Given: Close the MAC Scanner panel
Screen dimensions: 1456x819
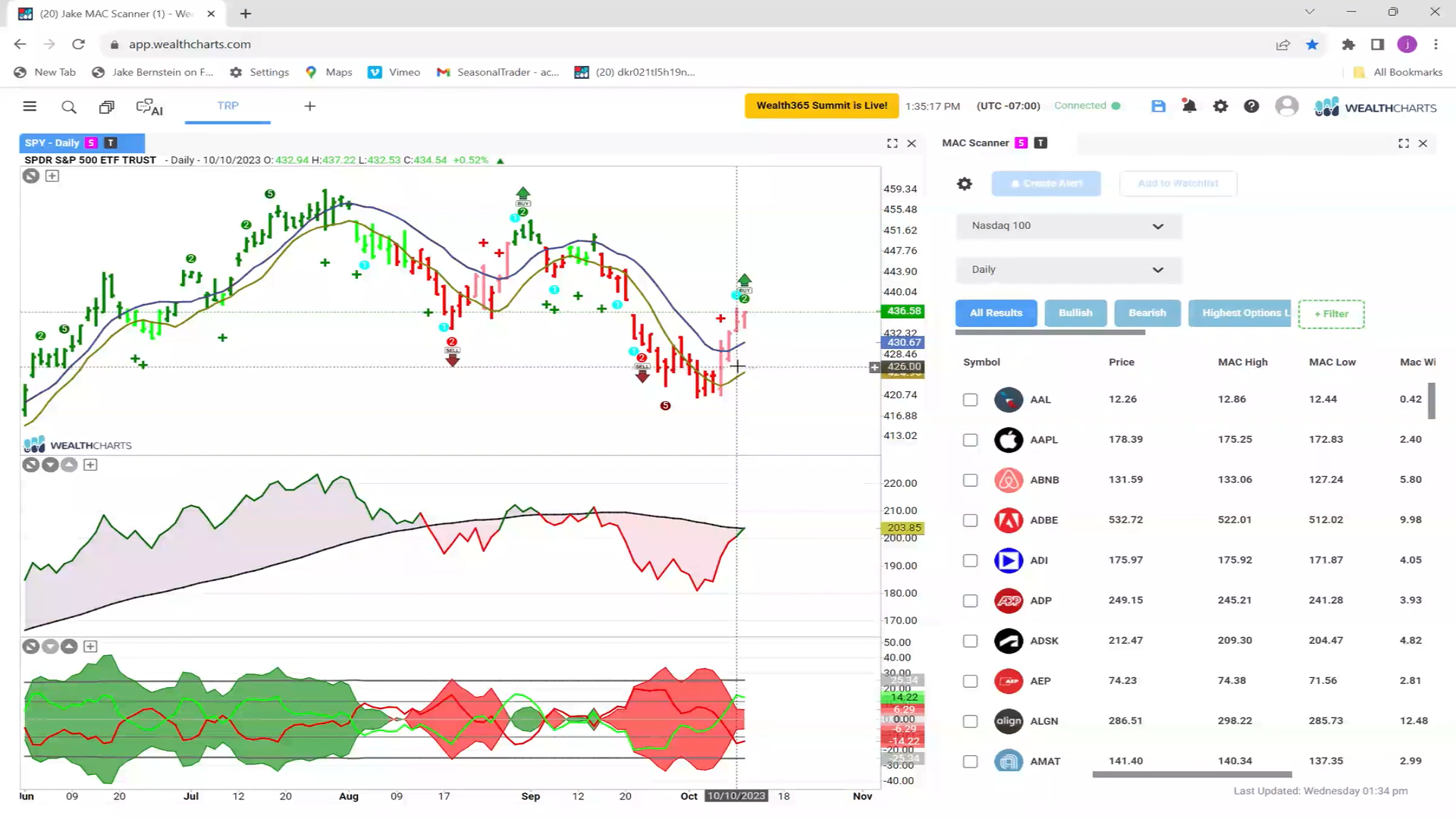Looking at the screenshot, I should point(1423,143).
